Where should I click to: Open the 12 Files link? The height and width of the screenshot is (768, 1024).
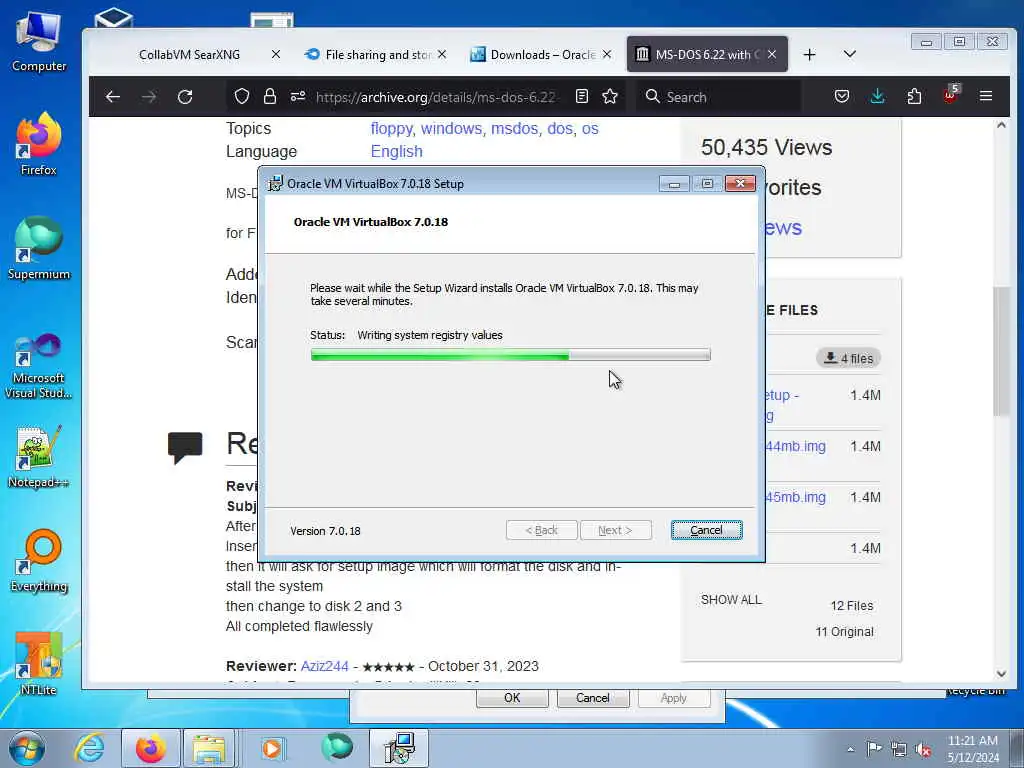click(x=852, y=606)
